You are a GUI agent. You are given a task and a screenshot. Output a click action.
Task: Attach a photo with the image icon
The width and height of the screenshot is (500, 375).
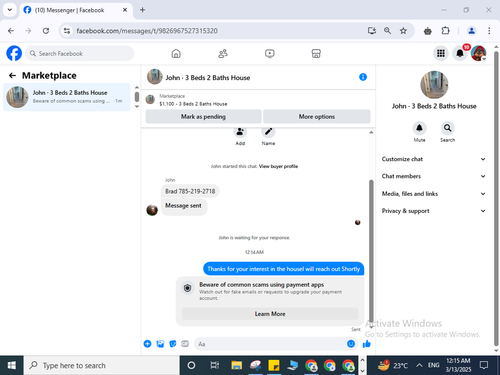pyautogui.click(x=160, y=344)
